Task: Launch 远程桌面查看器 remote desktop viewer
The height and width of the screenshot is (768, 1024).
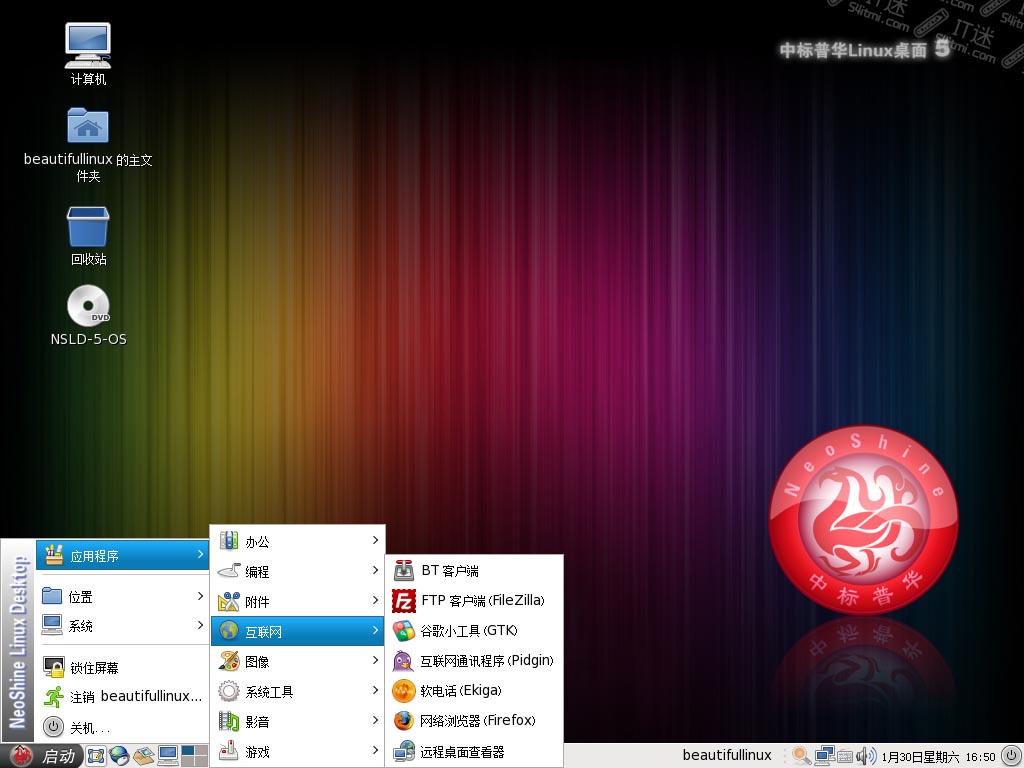Action: (x=474, y=752)
